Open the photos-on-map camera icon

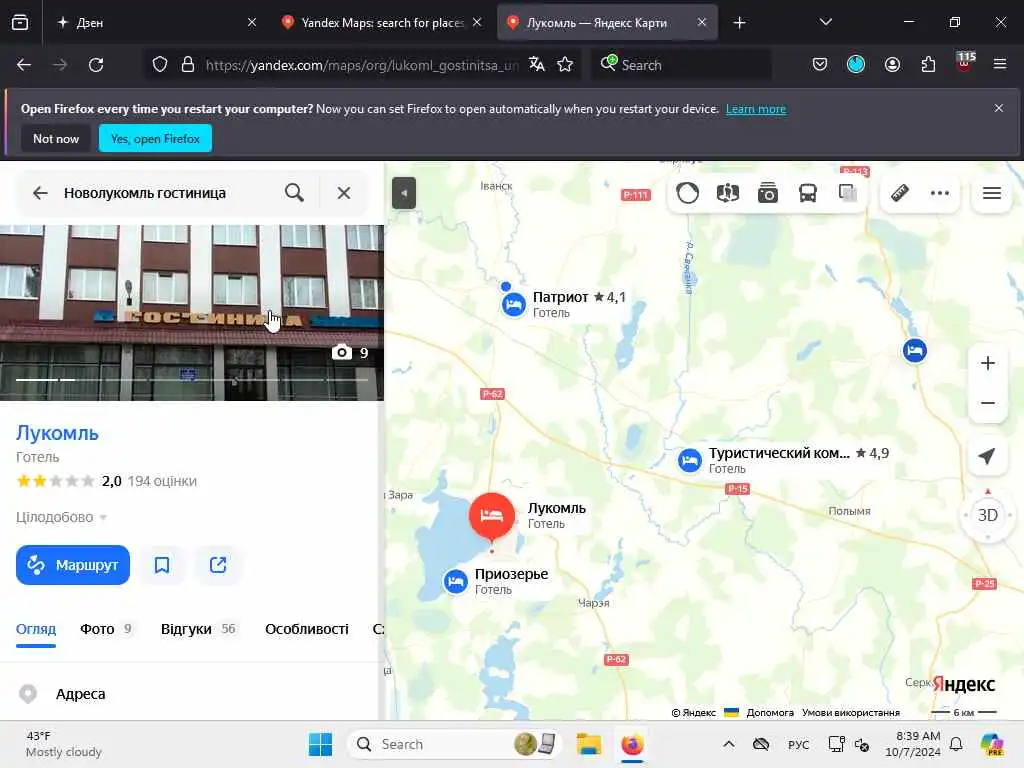(x=767, y=193)
